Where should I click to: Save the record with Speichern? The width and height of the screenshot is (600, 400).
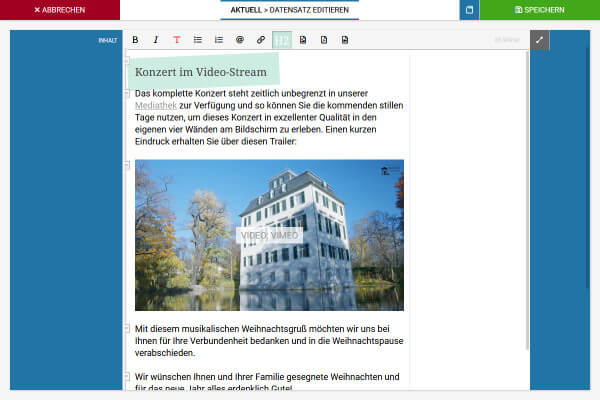point(540,10)
